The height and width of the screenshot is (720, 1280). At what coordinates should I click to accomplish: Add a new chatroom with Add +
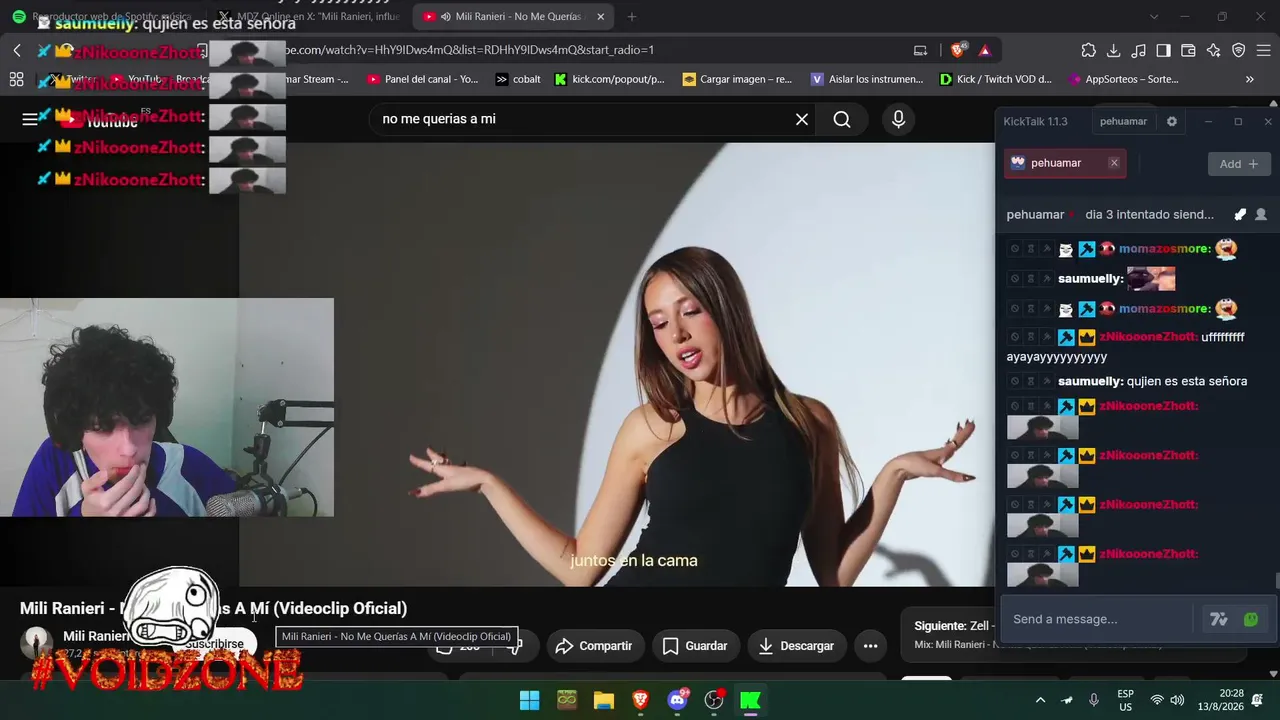point(1239,164)
